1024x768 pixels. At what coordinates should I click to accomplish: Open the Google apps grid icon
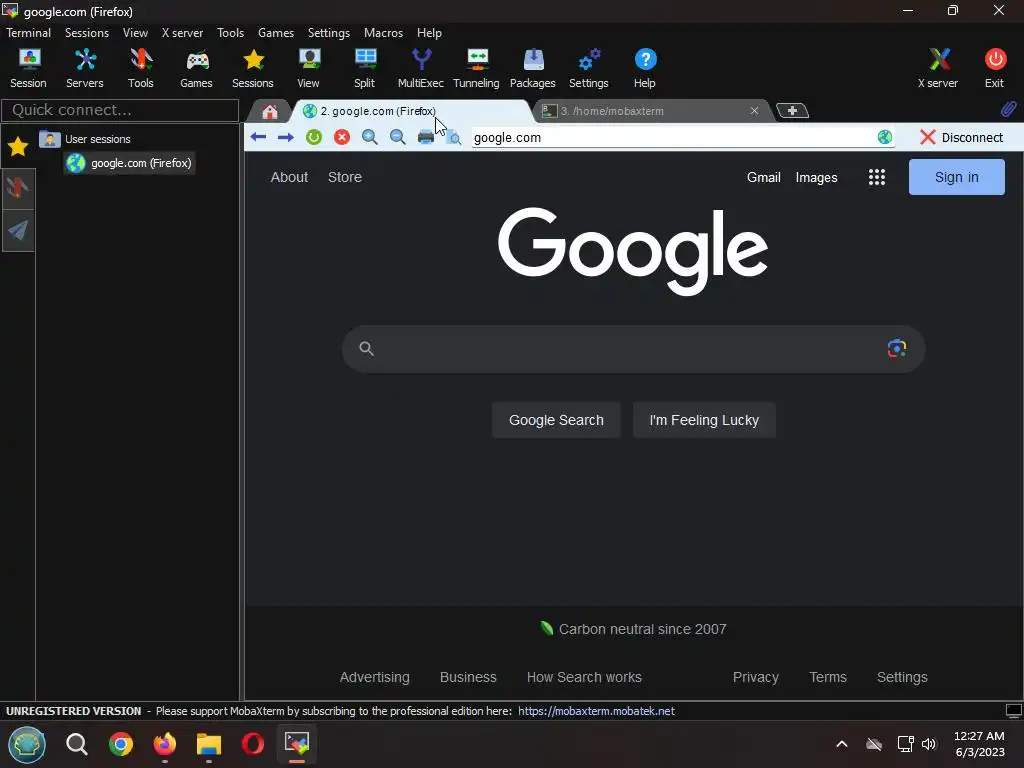877,177
